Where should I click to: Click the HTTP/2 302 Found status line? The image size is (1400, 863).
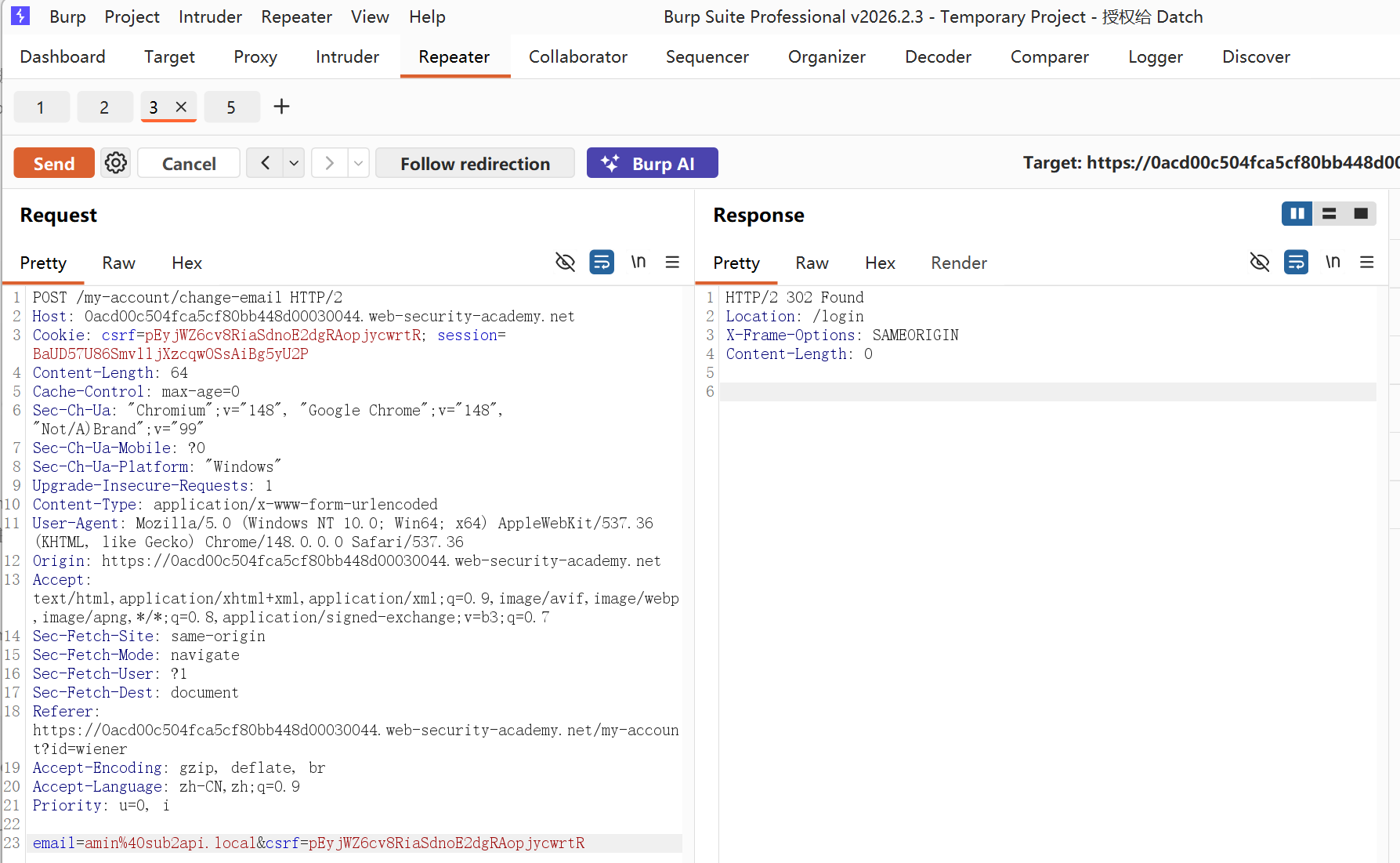coord(794,297)
